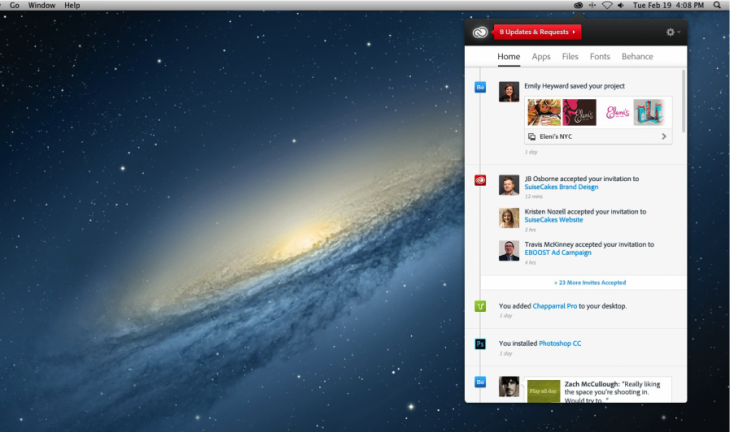This screenshot has height=432, width=730.
Task: Click Behance icon beside Zach McCullough comment
Action: (480, 382)
